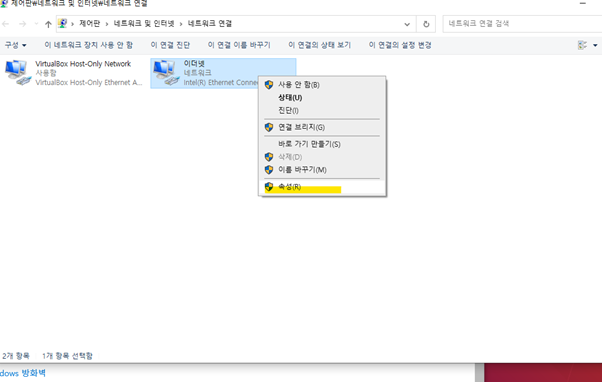Image resolution: width=602 pixels, height=382 pixels.
Task: Open view options dropdown arrow
Action: [x=595, y=45]
